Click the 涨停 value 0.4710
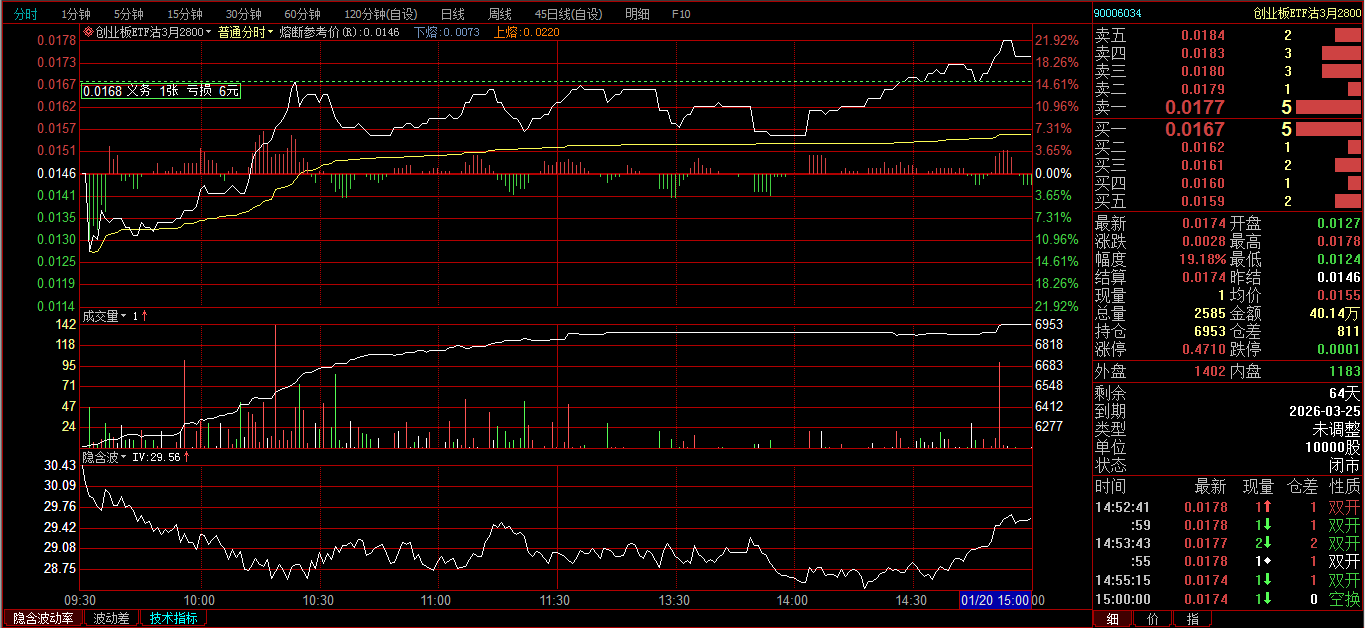The width and height of the screenshot is (1365, 628). pyautogui.click(x=1203, y=349)
